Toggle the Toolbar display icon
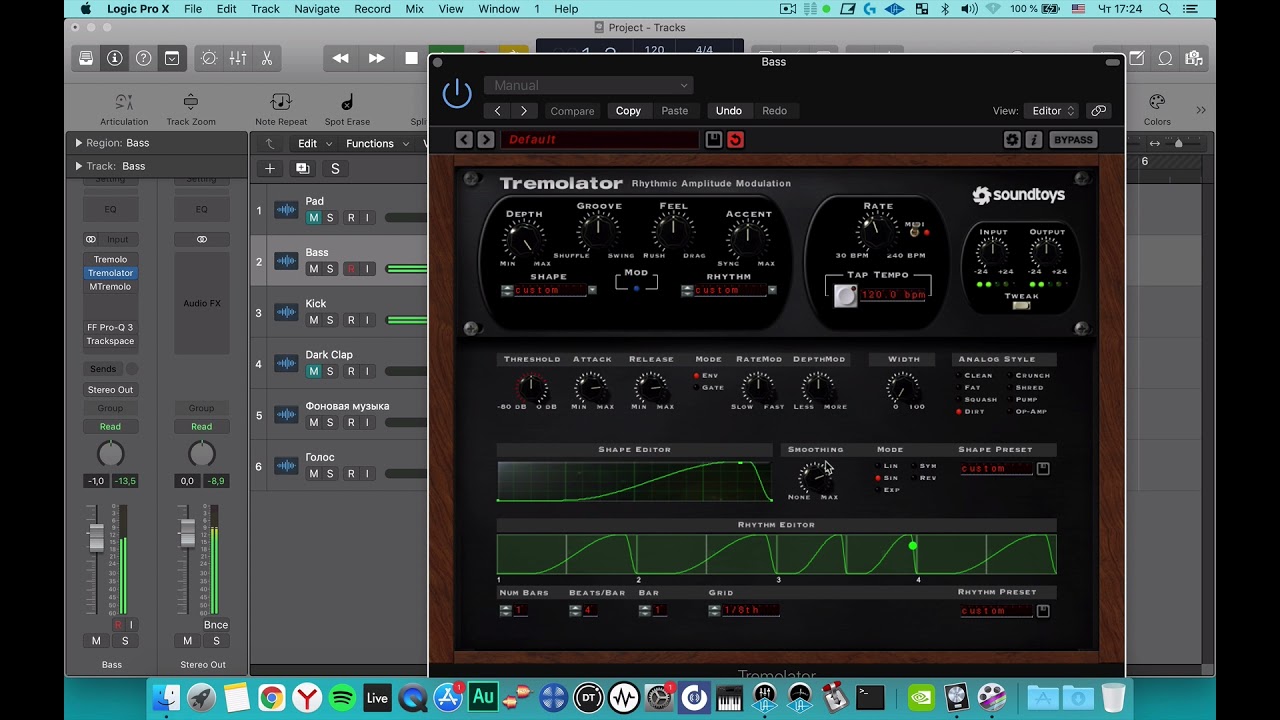The width and height of the screenshot is (1280, 720). click(x=172, y=58)
